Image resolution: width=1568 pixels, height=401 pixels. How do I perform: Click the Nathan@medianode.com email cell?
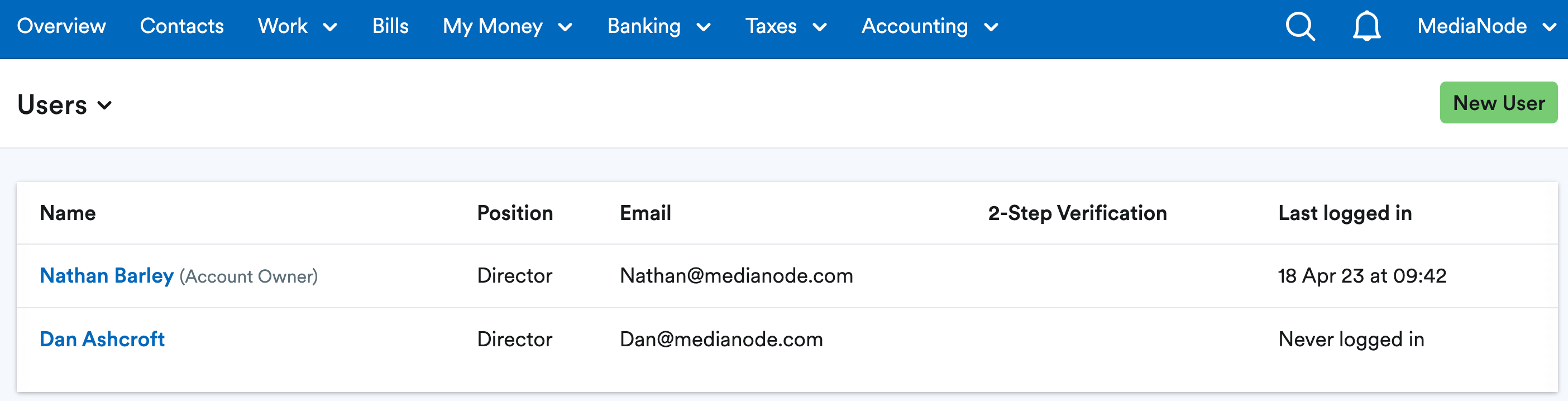[737, 276]
